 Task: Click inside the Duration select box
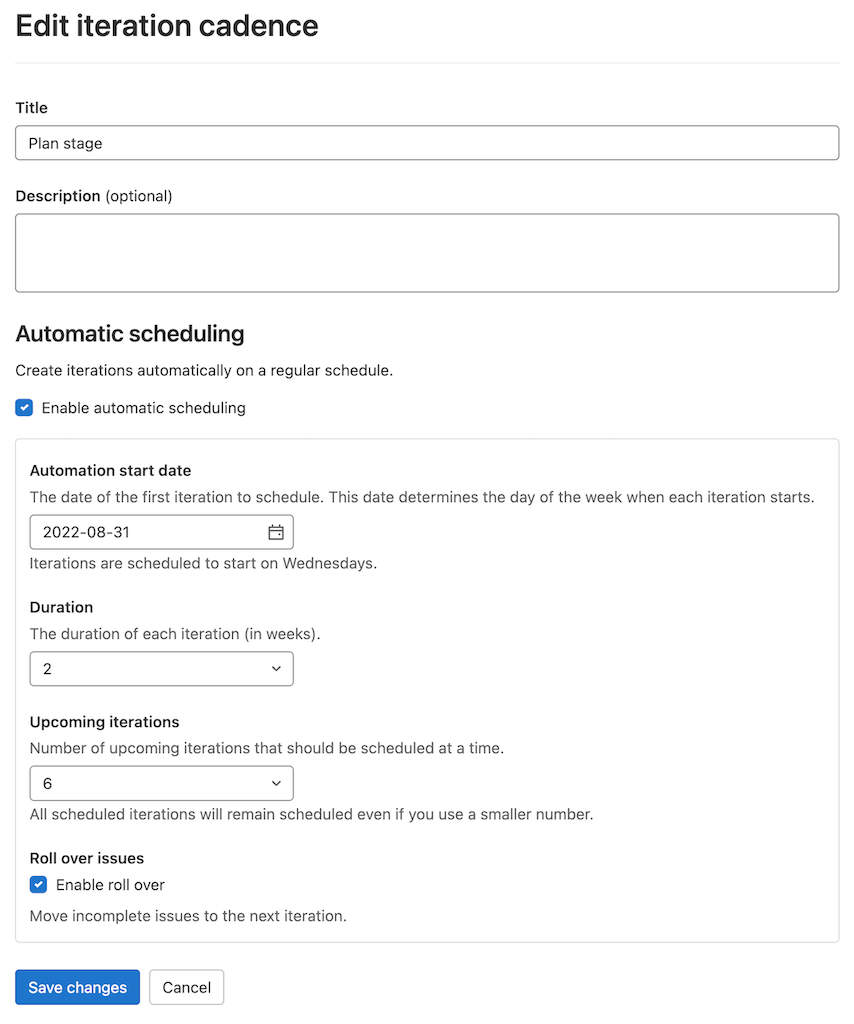(x=140, y=669)
